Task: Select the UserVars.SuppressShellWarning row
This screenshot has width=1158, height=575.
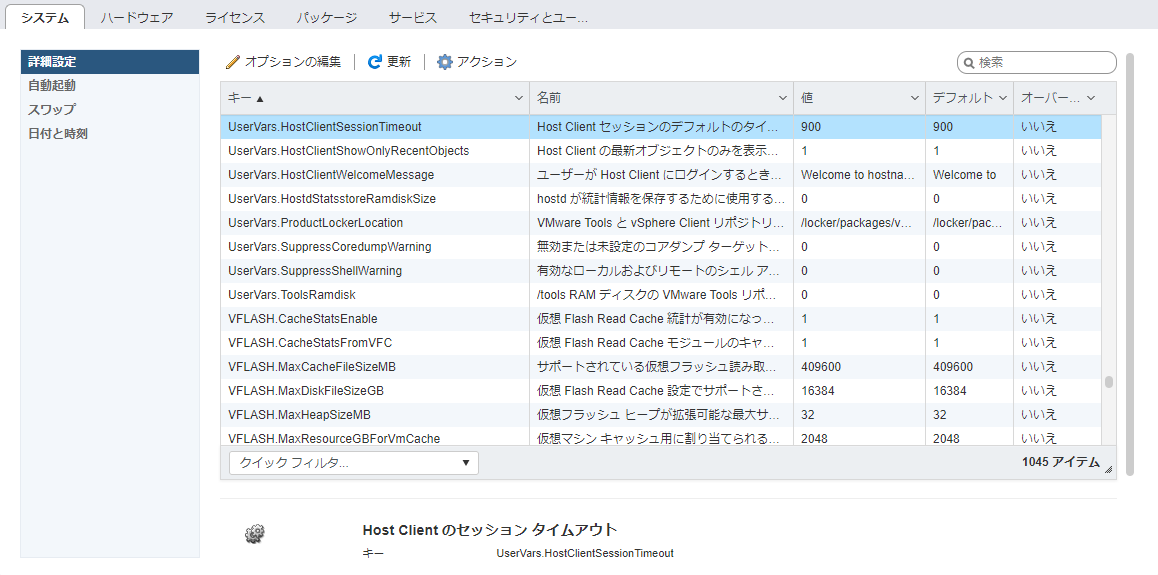Action: [x=661, y=271]
